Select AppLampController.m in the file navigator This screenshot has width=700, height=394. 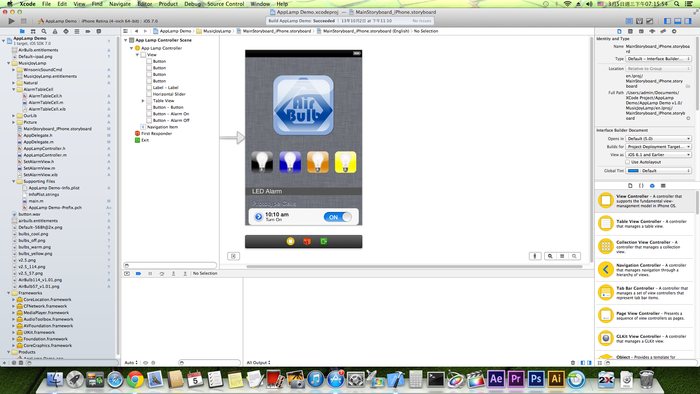[45, 155]
